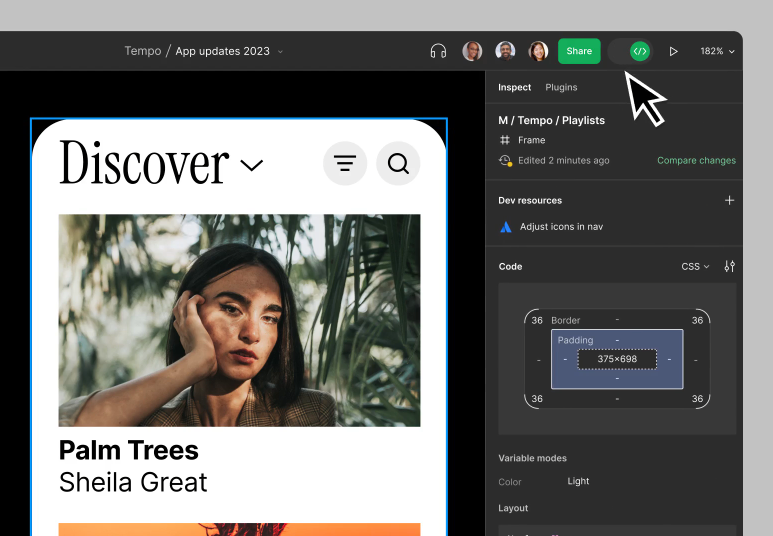Viewport: 773px width, 536px height.
Task: Click the Layout section heading
Action: (513, 508)
